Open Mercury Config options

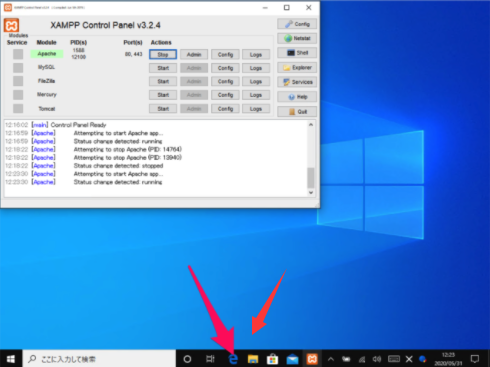[x=225, y=95]
